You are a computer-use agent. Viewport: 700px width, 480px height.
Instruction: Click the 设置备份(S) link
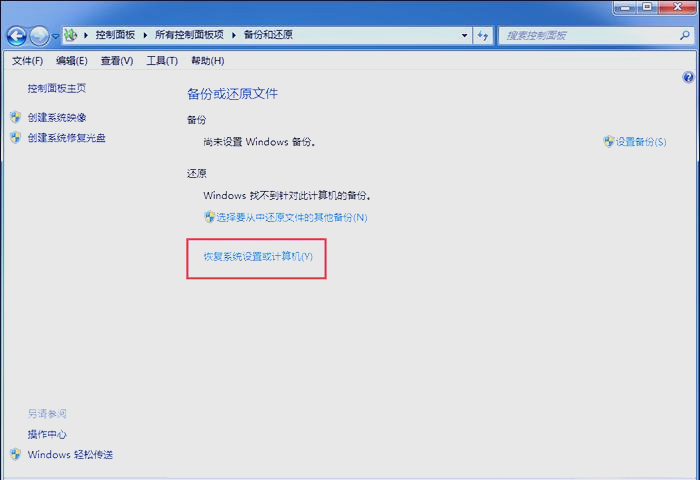[x=641, y=142]
